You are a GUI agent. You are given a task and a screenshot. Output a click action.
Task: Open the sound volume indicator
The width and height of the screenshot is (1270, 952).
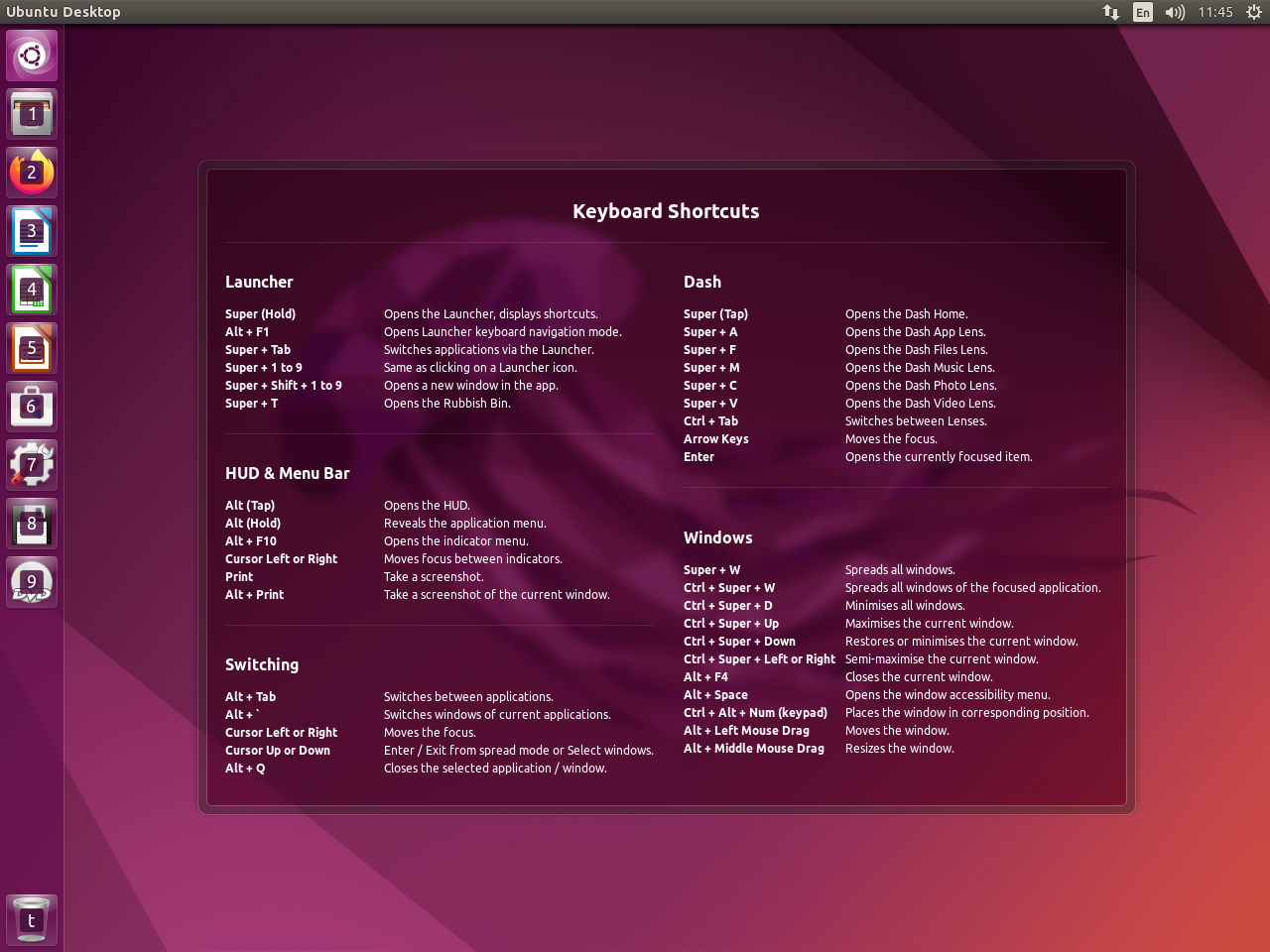point(1175,12)
